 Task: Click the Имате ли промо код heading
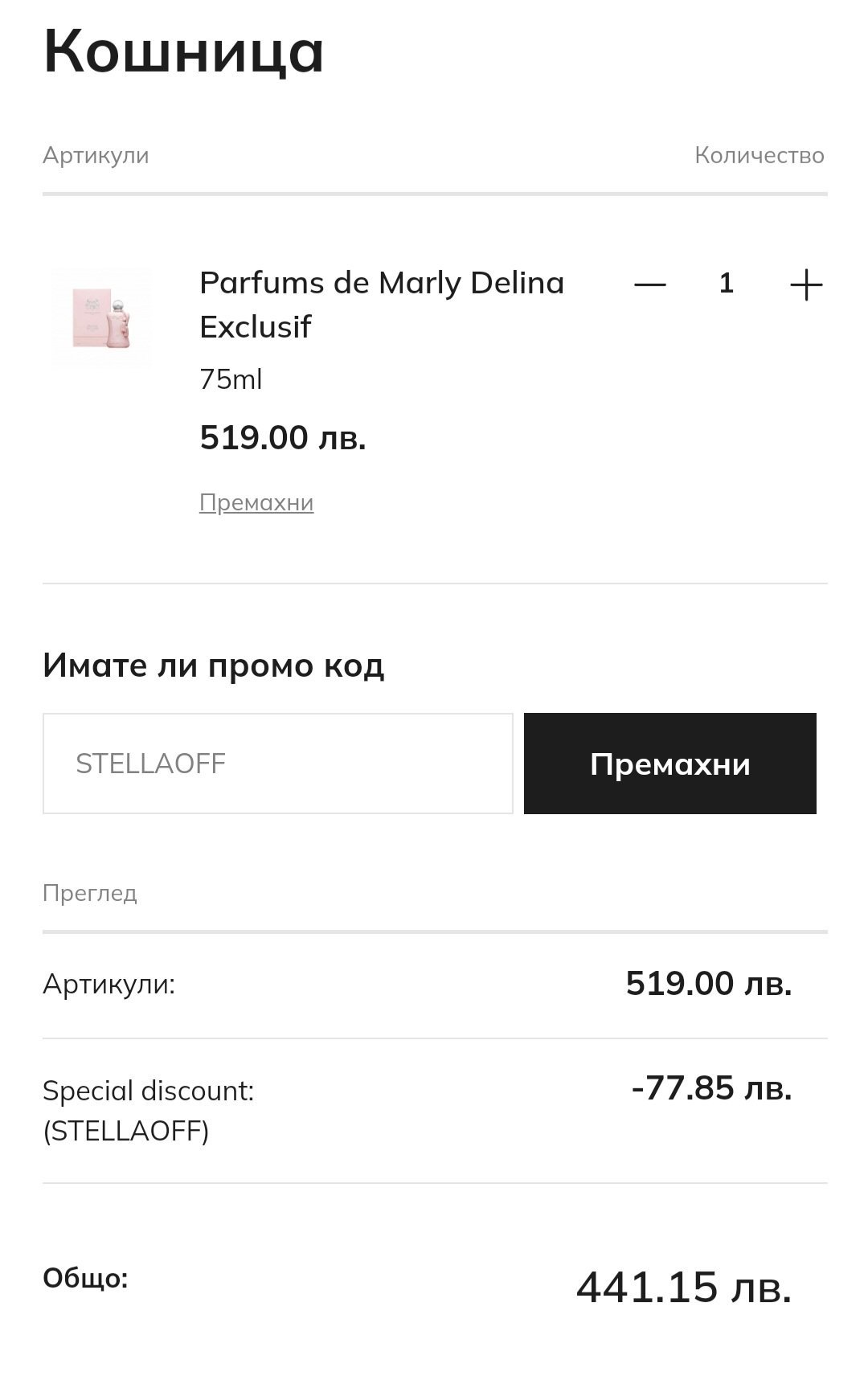[214, 665]
